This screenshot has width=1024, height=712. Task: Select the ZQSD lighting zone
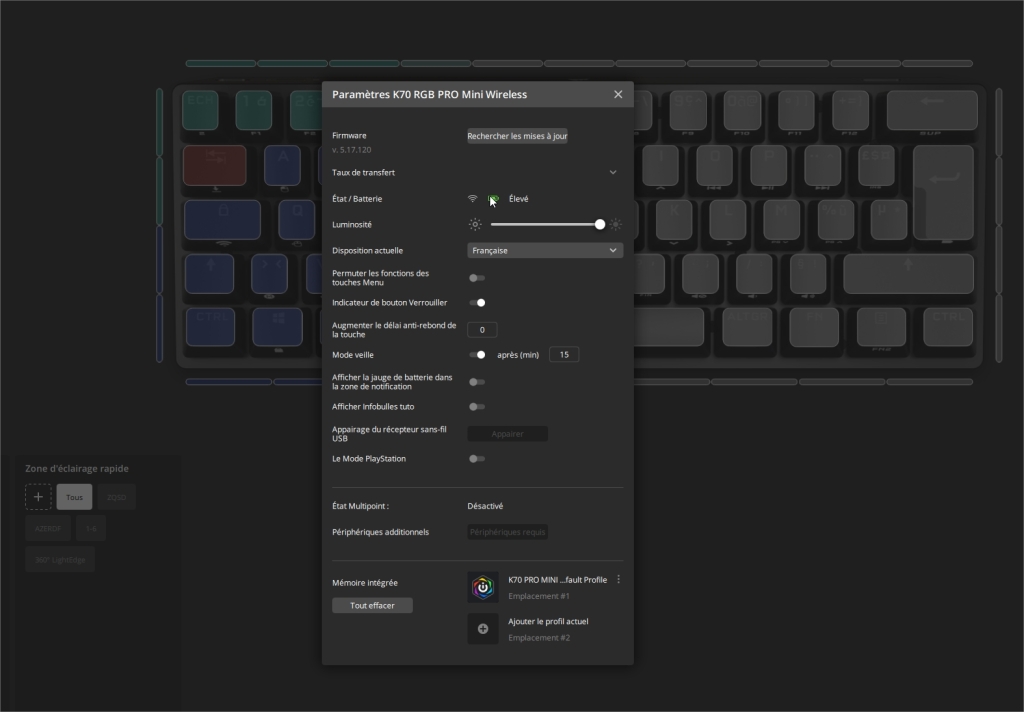pos(116,497)
